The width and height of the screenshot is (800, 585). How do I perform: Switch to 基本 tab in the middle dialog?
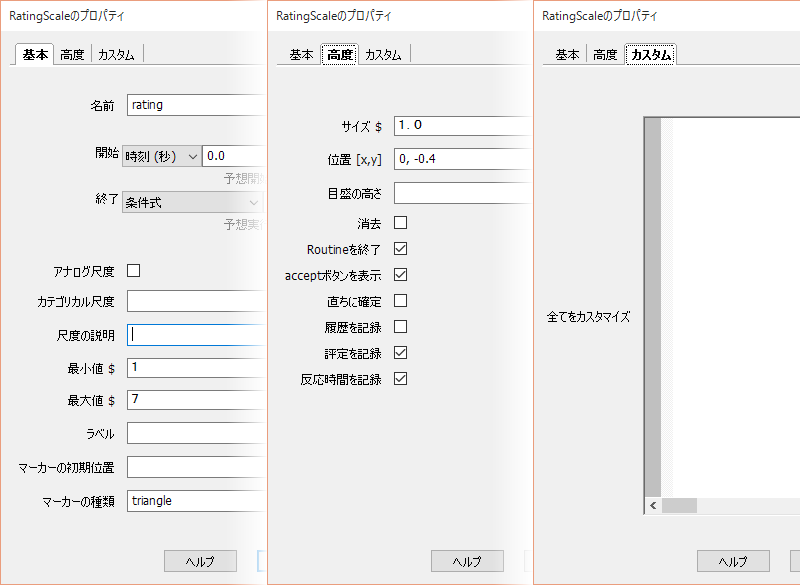[x=301, y=55]
